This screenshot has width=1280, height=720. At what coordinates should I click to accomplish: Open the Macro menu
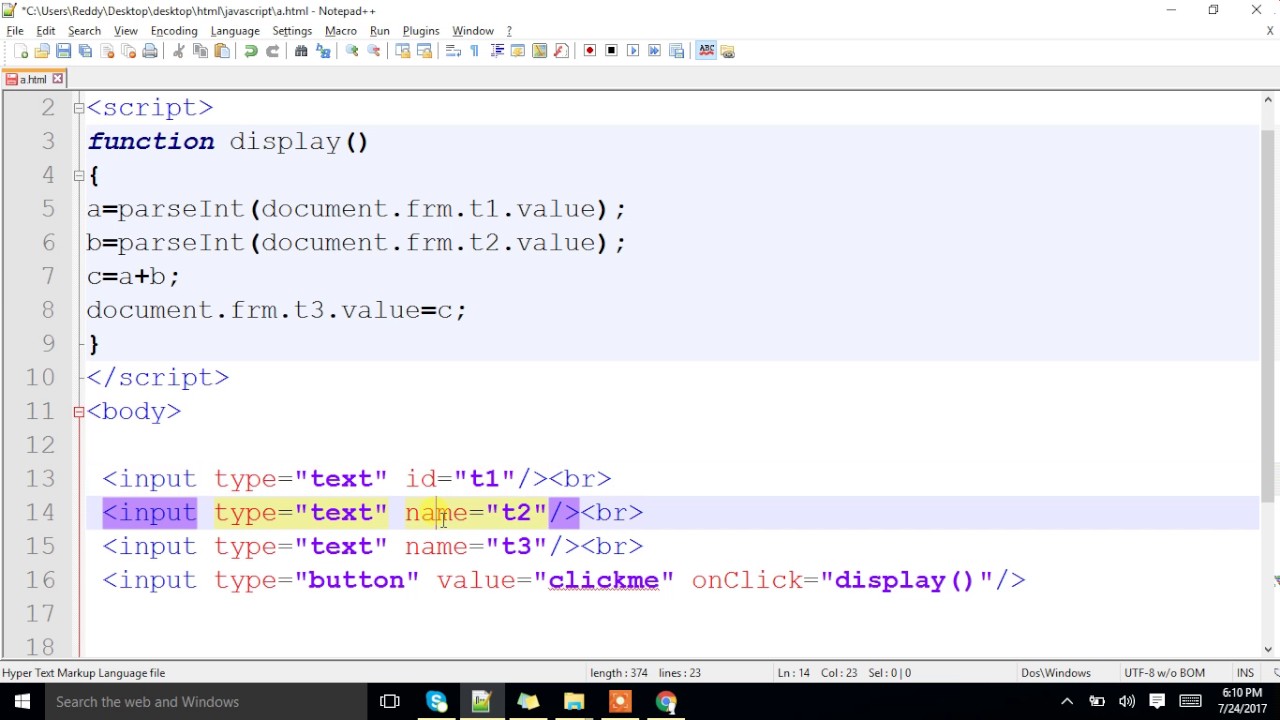(341, 31)
